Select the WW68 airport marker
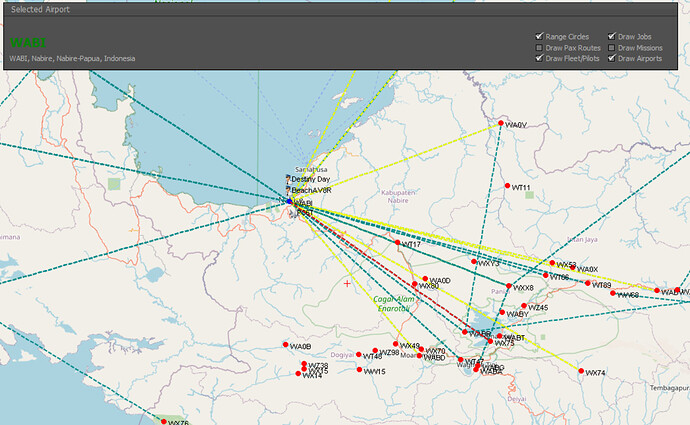This screenshot has width=690, height=425. tap(613, 293)
